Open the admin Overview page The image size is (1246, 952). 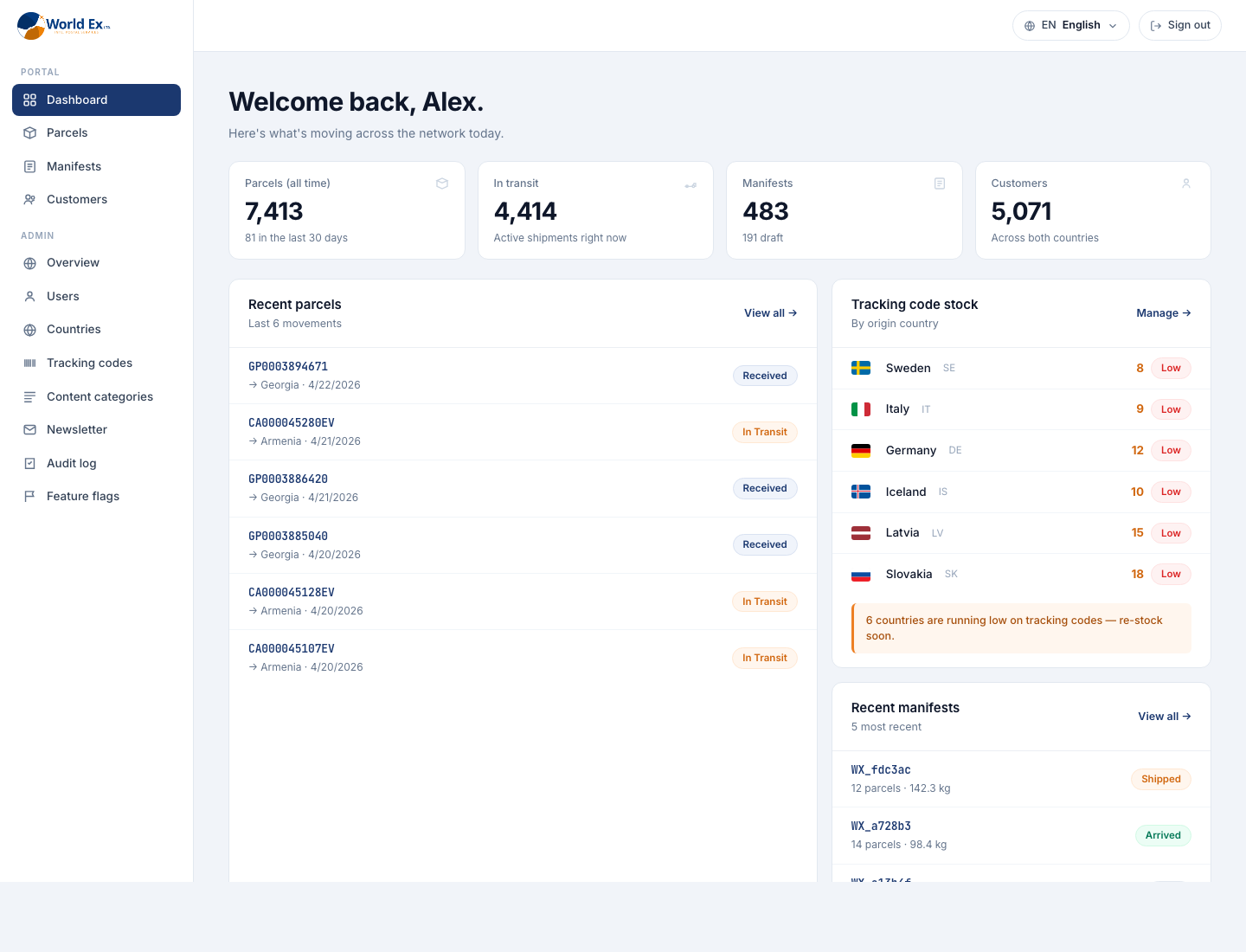(96, 263)
